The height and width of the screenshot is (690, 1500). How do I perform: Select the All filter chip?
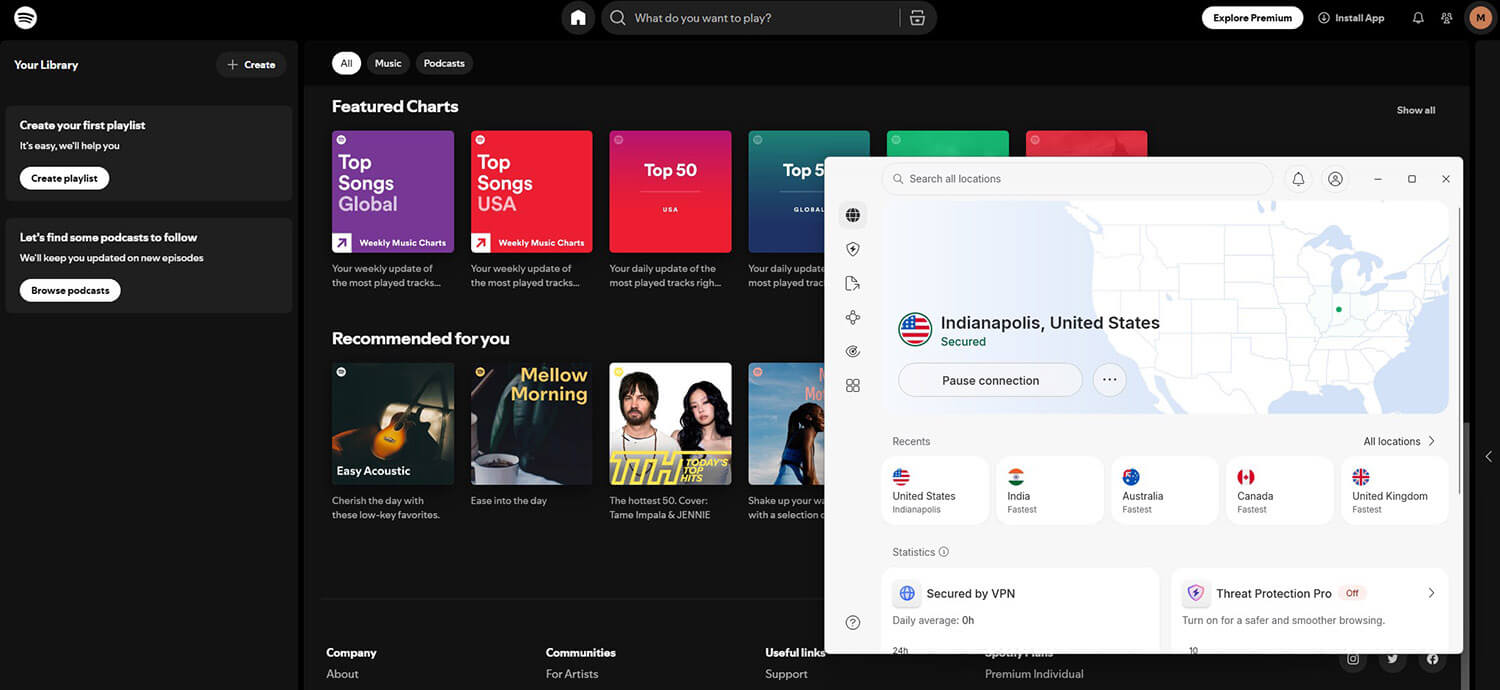[346, 63]
